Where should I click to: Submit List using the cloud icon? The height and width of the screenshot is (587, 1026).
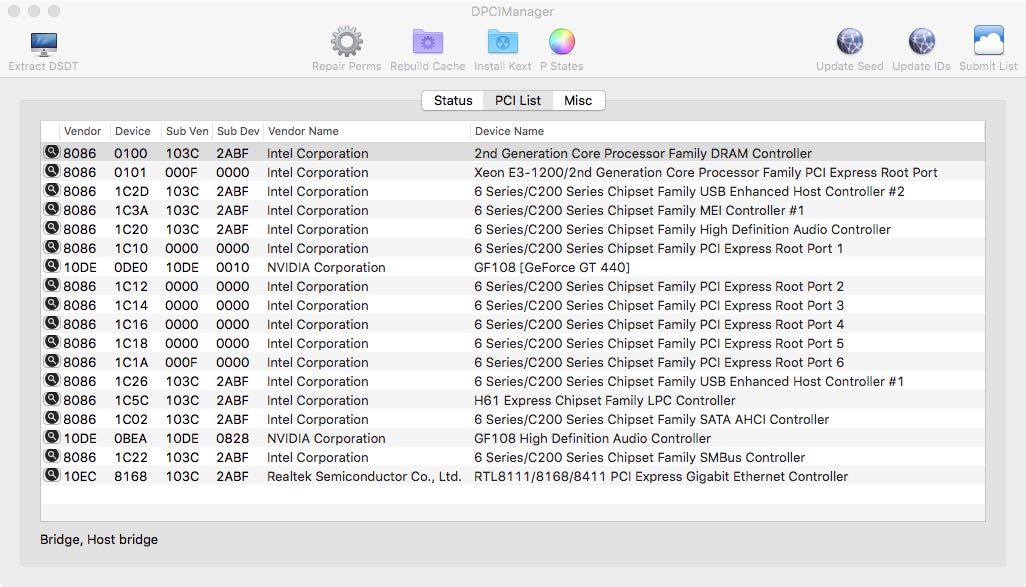pos(988,50)
